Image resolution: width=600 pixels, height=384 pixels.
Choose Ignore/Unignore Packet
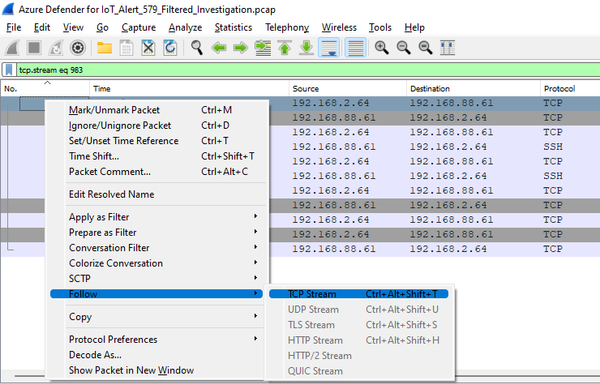tap(157, 125)
